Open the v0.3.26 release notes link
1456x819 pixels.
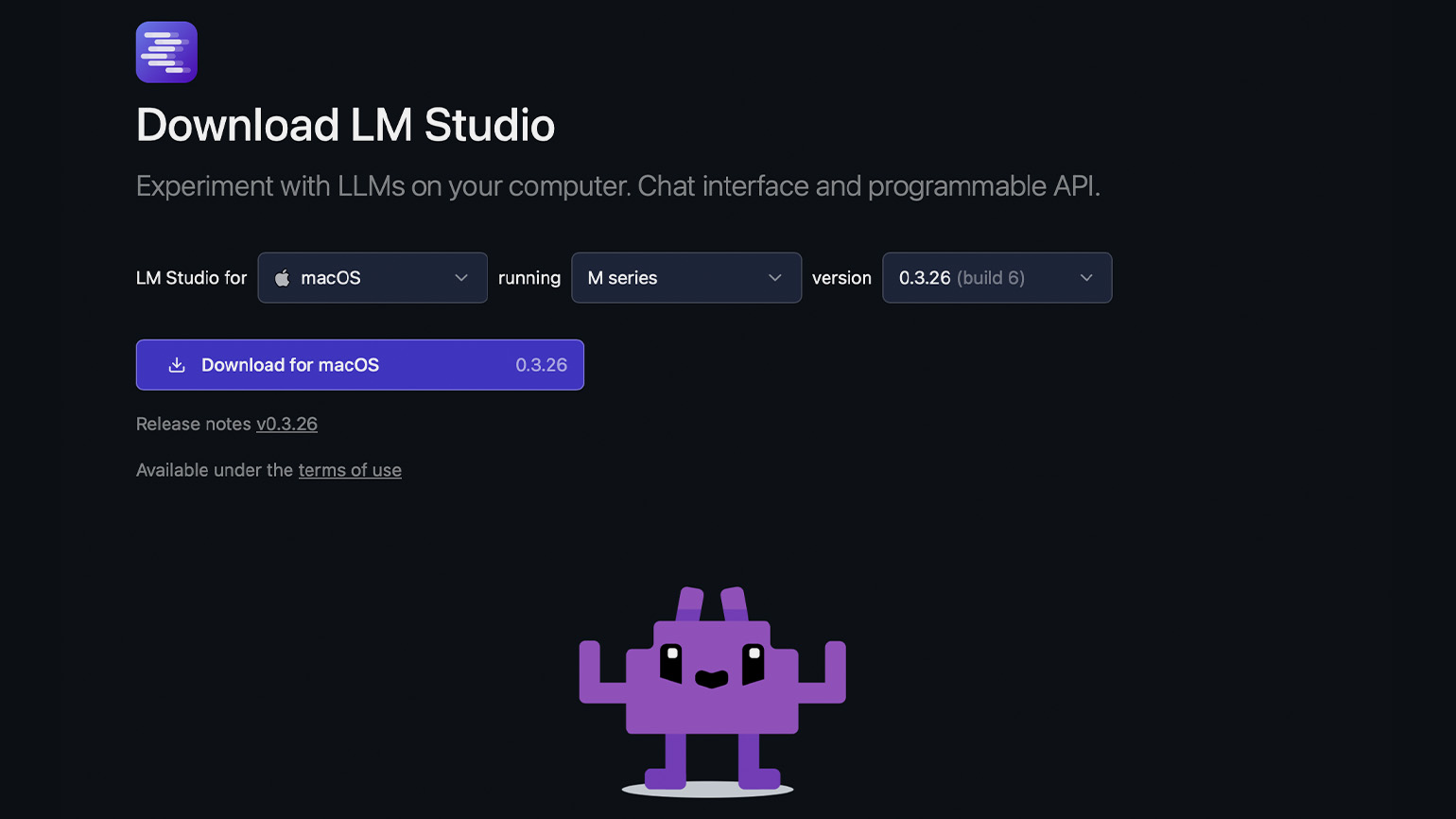[x=286, y=424]
